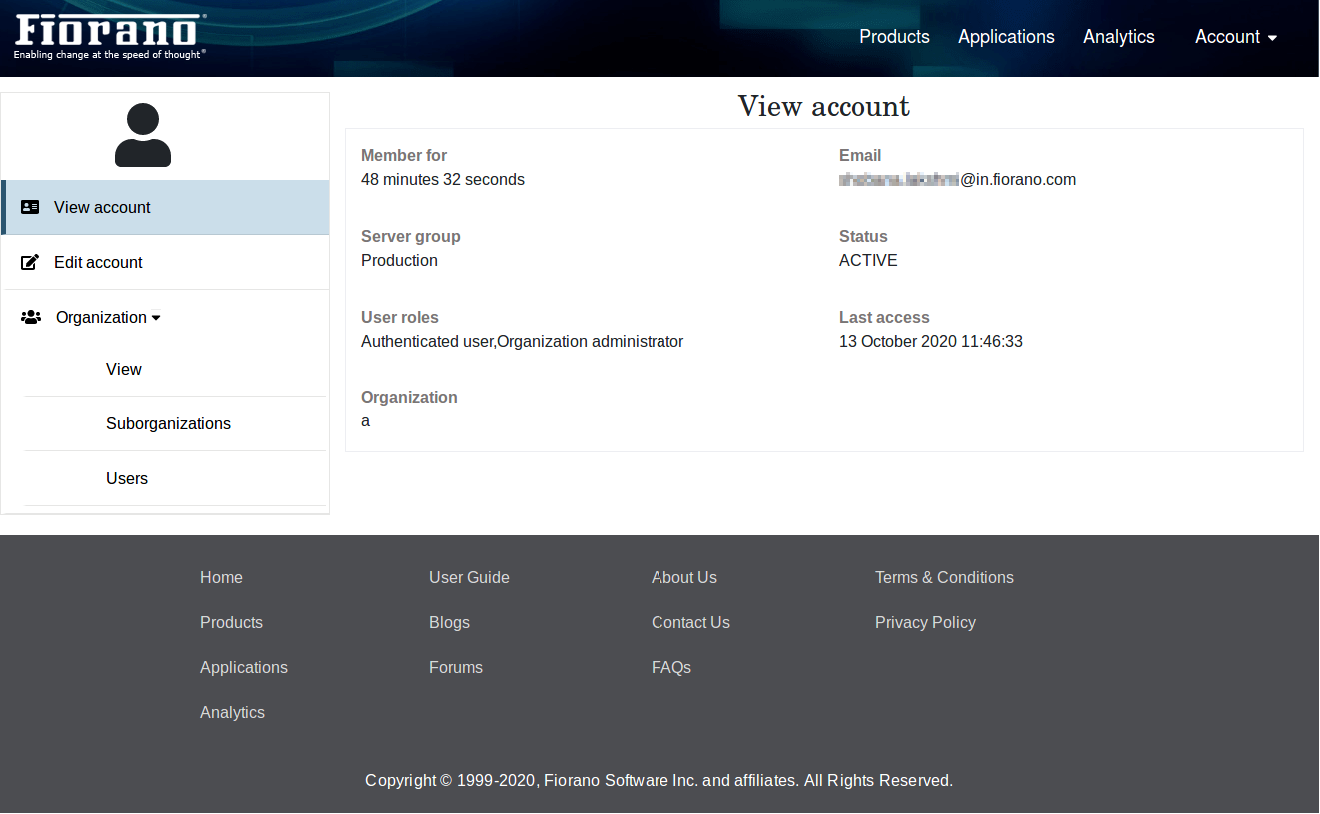Click the email address value
Image resolution: width=1320 pixels, height=814 pixels.
(x=957, y=180)
